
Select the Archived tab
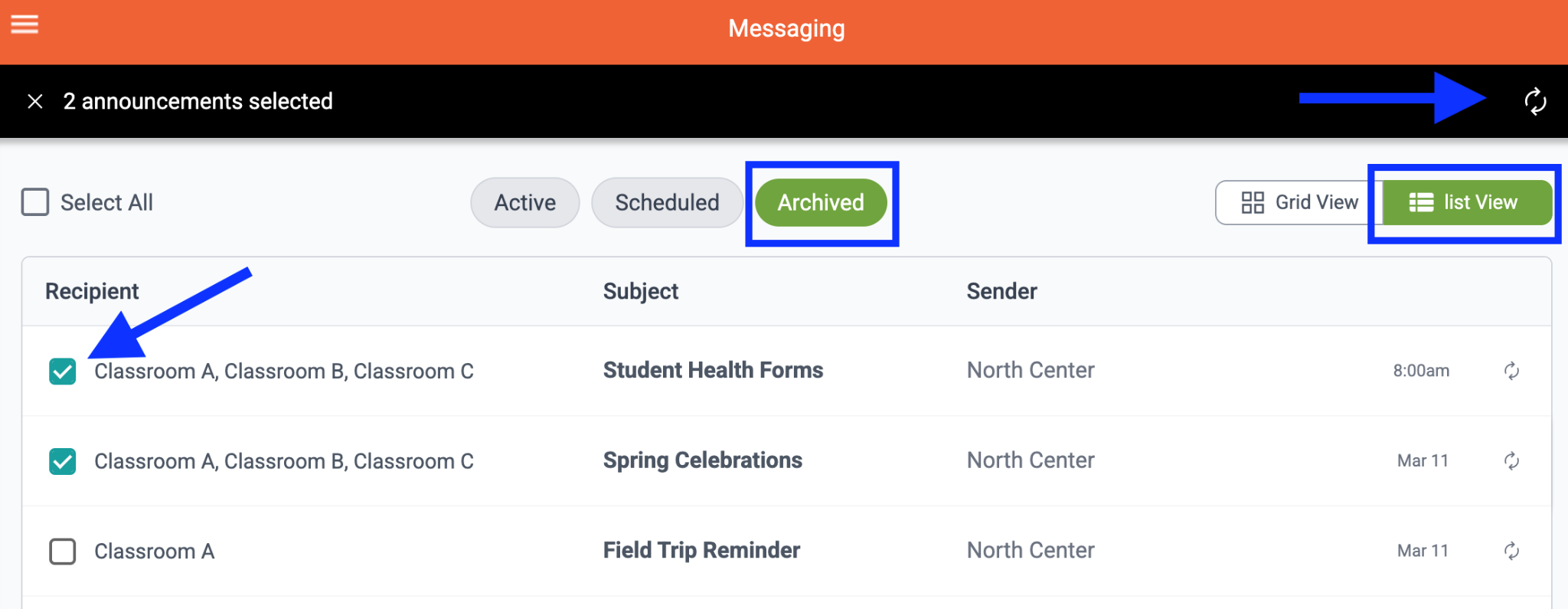pyautogui.click(x=821, y=202)
